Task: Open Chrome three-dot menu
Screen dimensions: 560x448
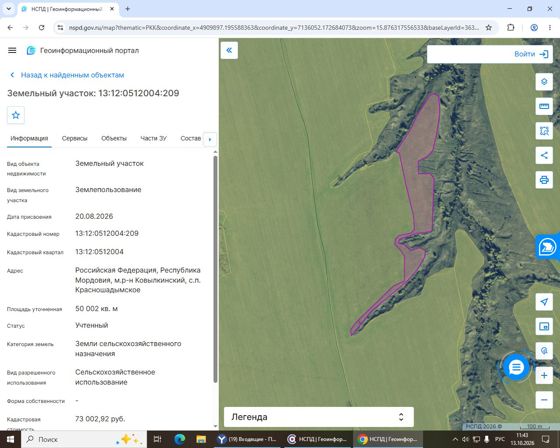Action: (x=550, y=28)
